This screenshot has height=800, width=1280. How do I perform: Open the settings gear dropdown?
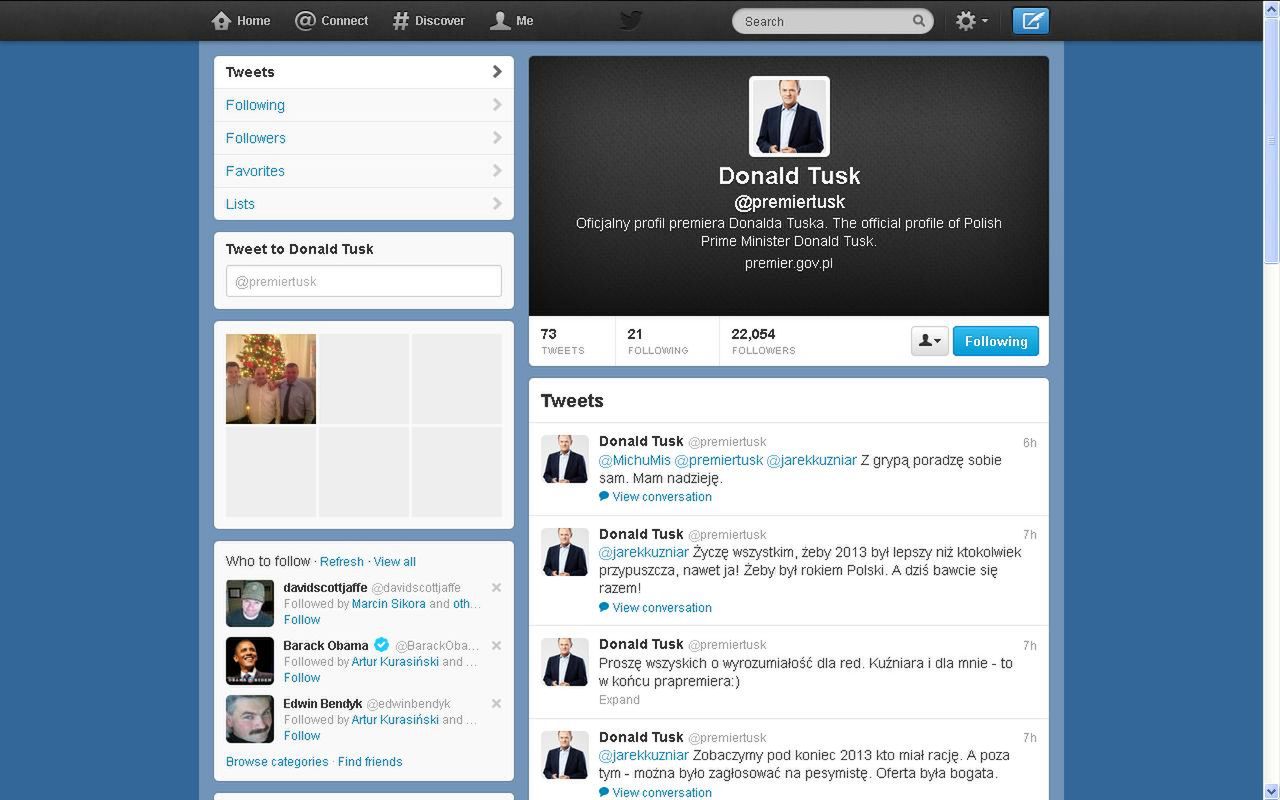click(x=971, y=20)
